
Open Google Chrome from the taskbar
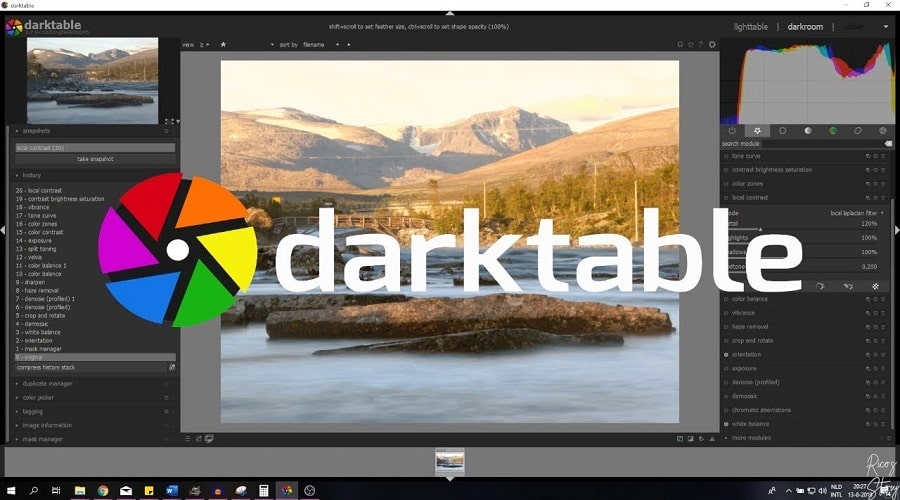103,490
